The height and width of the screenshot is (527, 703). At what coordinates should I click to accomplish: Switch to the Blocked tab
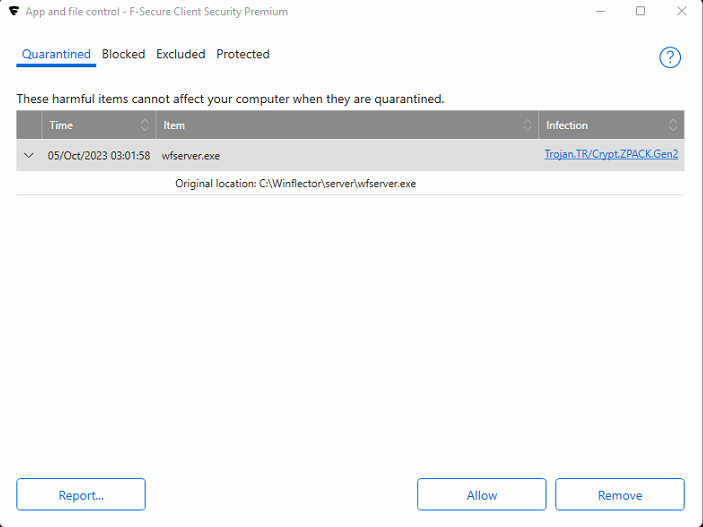123,54
